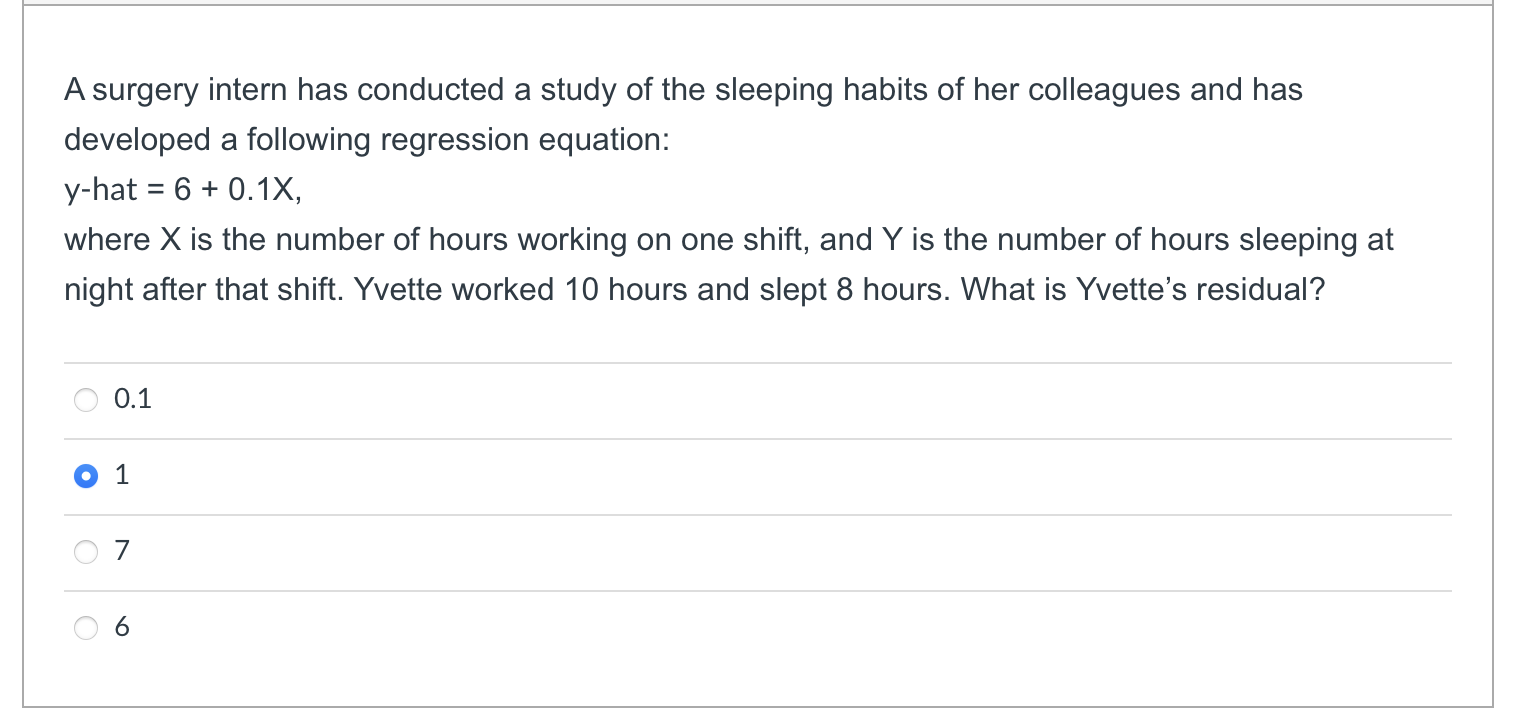Click the answer label text 6
The image size is (1537, 711).
coord(122,627)
